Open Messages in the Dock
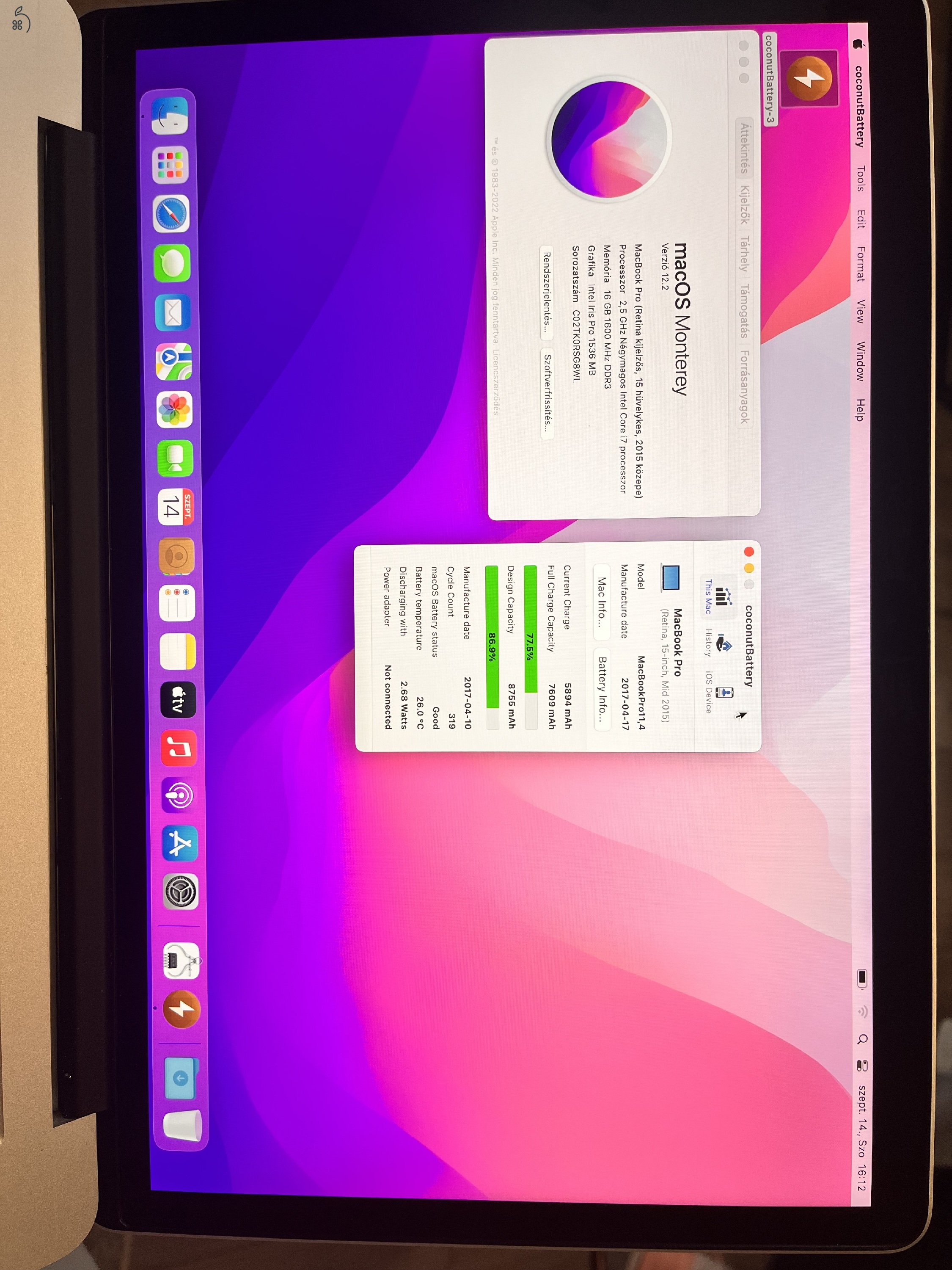952x1270 pixels. click(x=172, y=264)
